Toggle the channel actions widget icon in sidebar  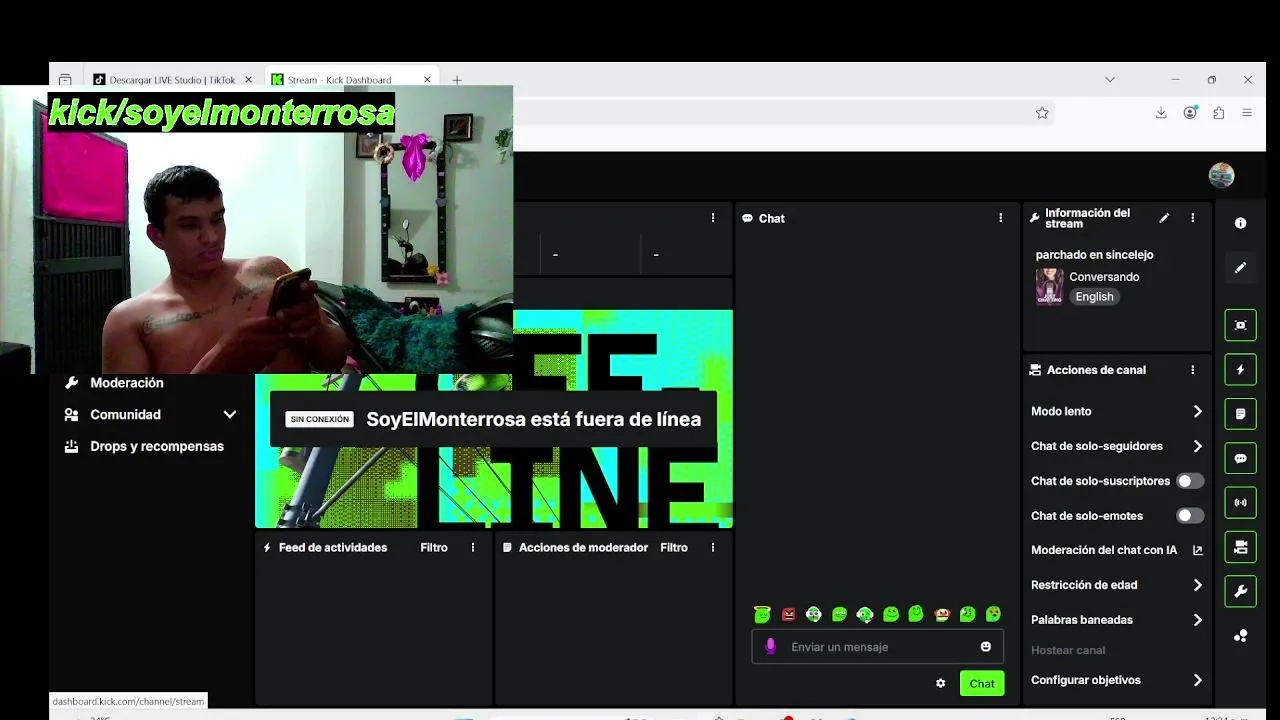(1240, 547)
